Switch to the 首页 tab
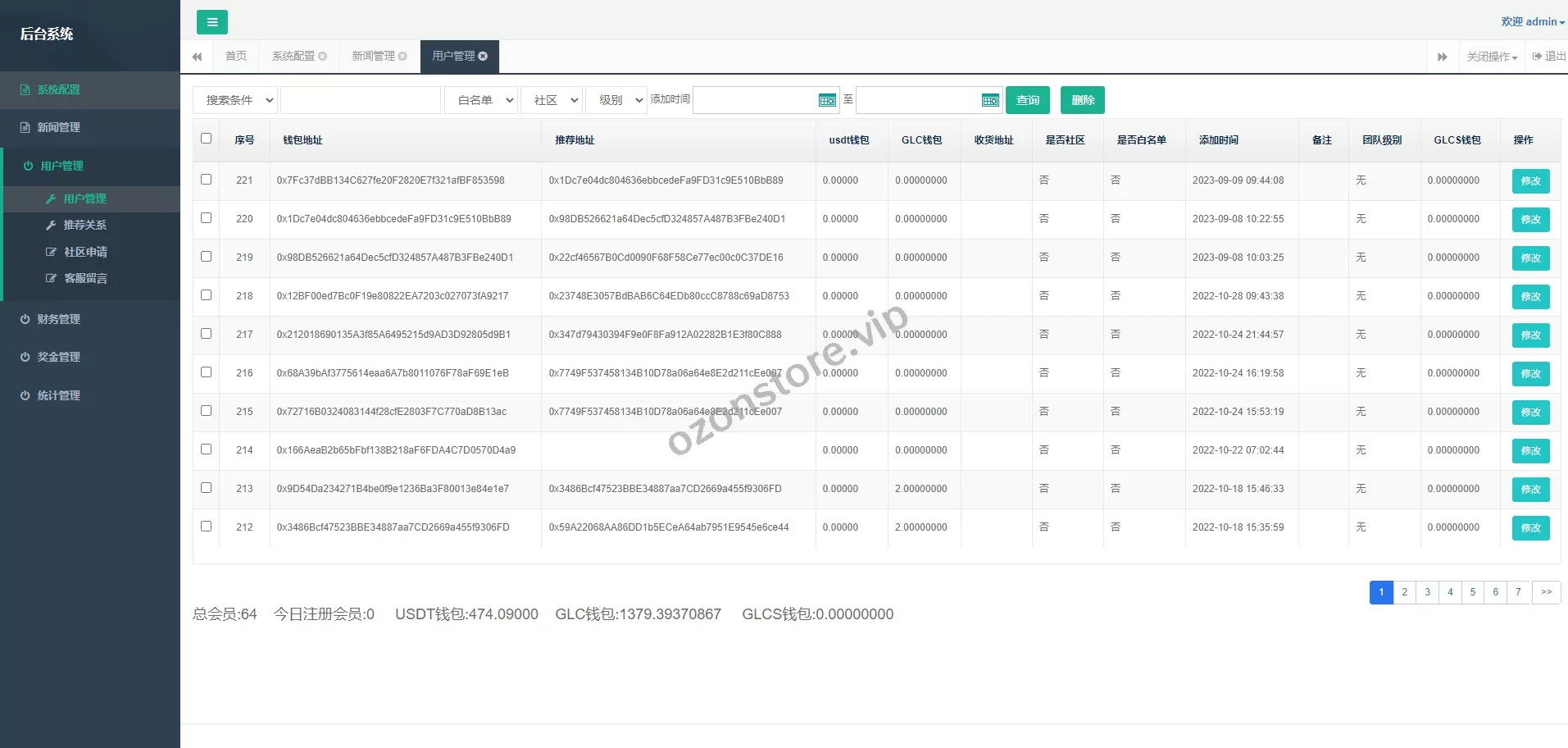The image size is (1568, 748). point(236,57)
